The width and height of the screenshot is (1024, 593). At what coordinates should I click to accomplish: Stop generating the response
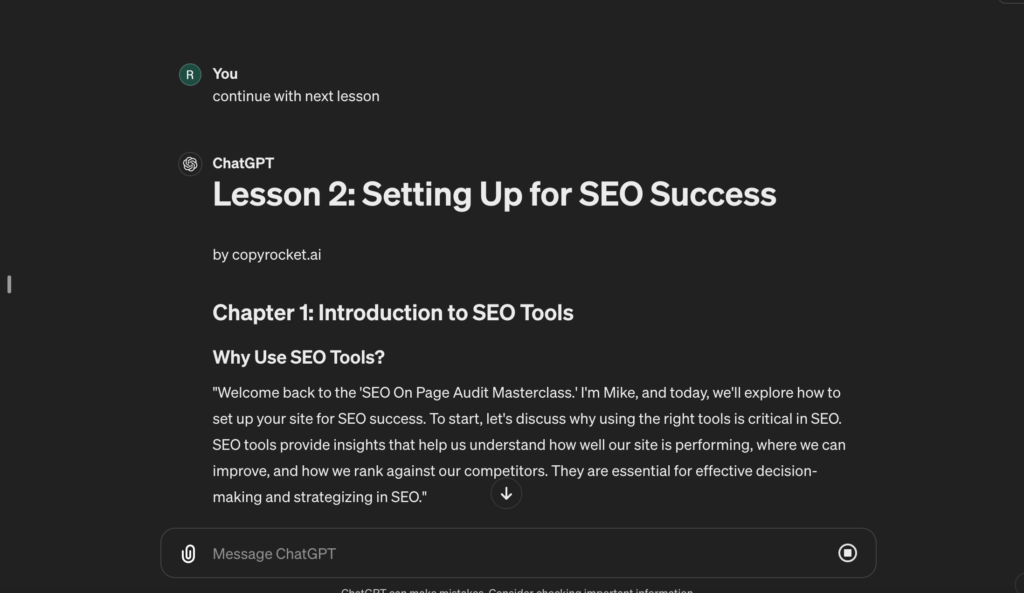[x=847, y=553]
